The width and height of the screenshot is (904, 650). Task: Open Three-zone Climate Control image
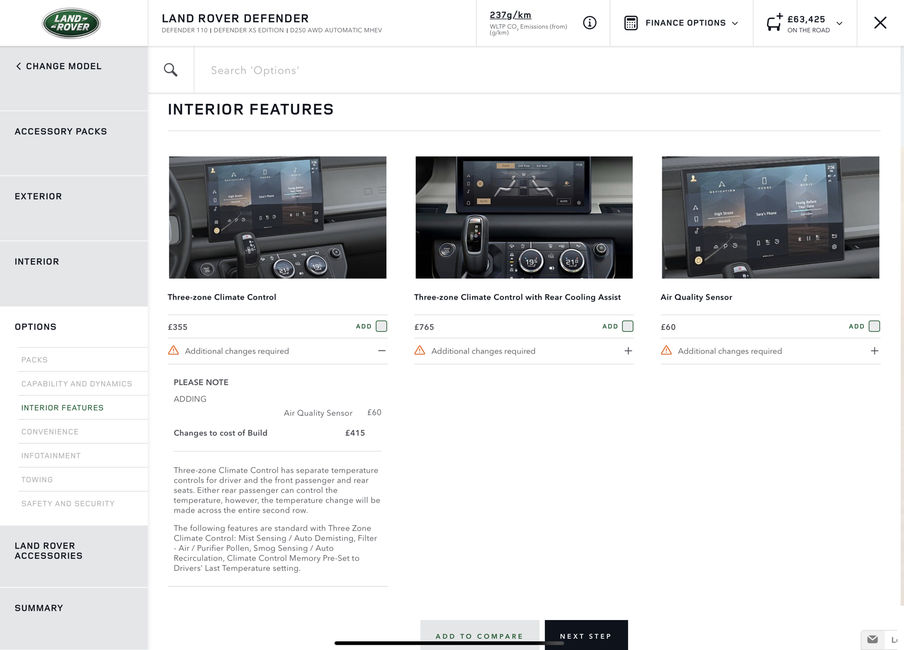click(277, 217)
